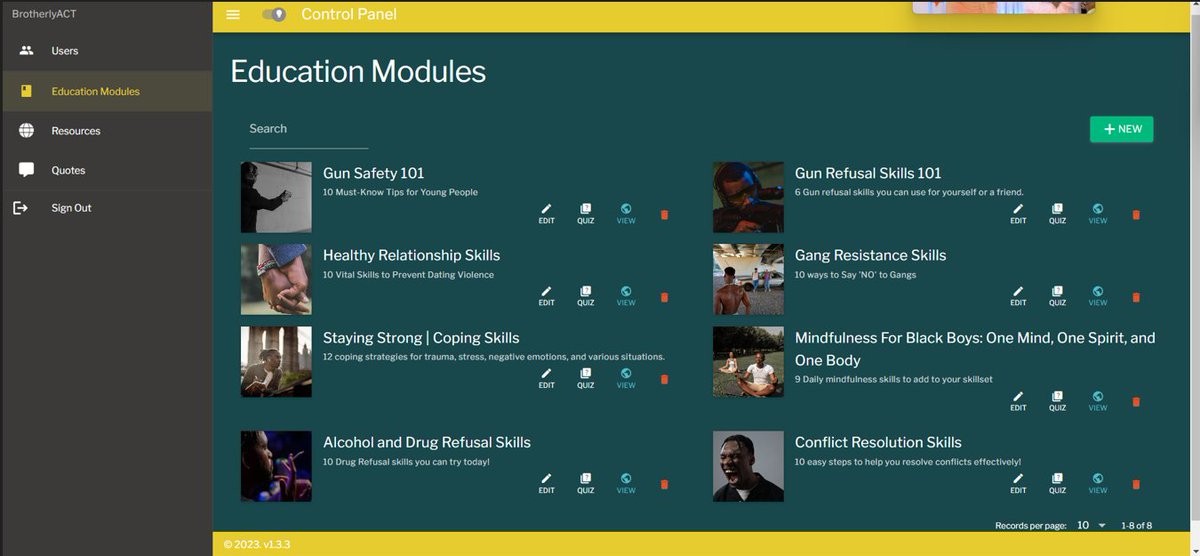View the Alcohol and Drug Refusal Skills module
The height and width of the screenshot is (556, 1200).
coord(626,484)
